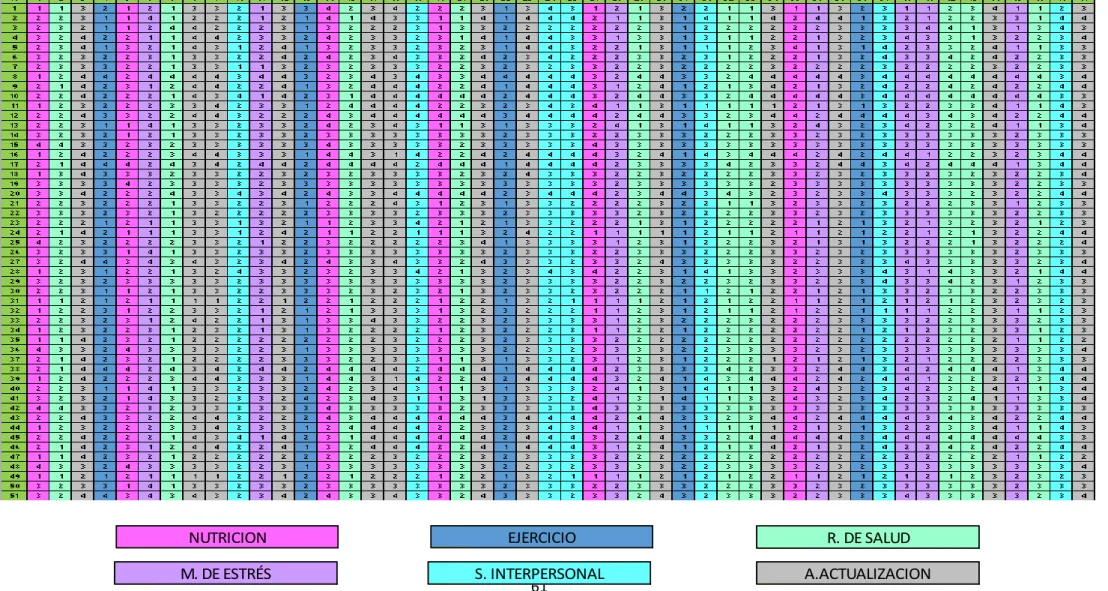This screenshot has height=591, width=1108.
Task: Select row number 25 in the green column
Action: (x=15, y=242)
